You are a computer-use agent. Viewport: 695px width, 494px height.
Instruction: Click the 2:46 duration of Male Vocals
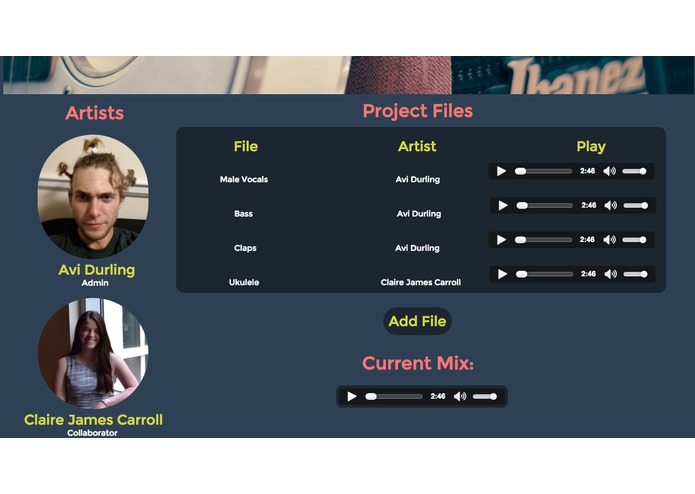(x=587, y=171)
